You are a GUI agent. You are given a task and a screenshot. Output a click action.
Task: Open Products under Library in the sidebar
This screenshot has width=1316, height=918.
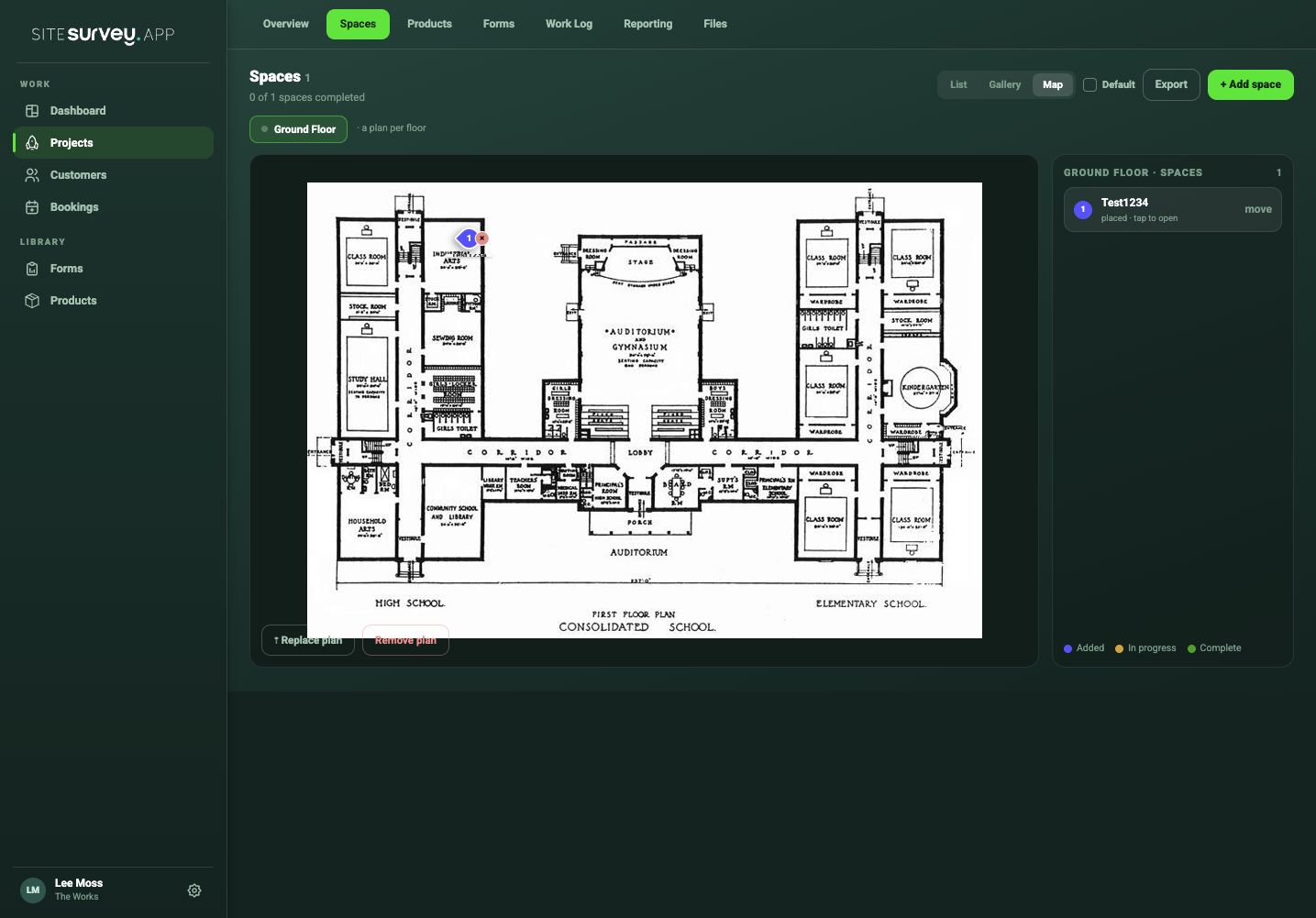[114, 301]
